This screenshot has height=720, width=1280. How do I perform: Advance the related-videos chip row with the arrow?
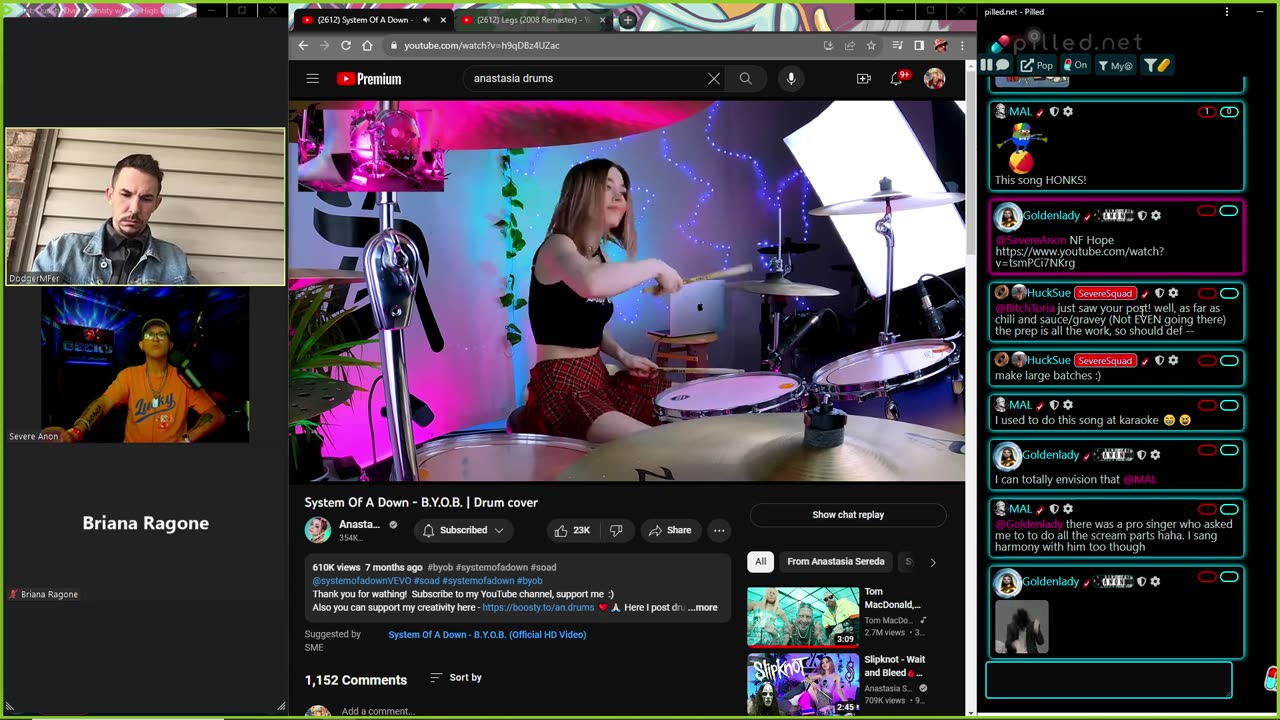pos(933,562)
